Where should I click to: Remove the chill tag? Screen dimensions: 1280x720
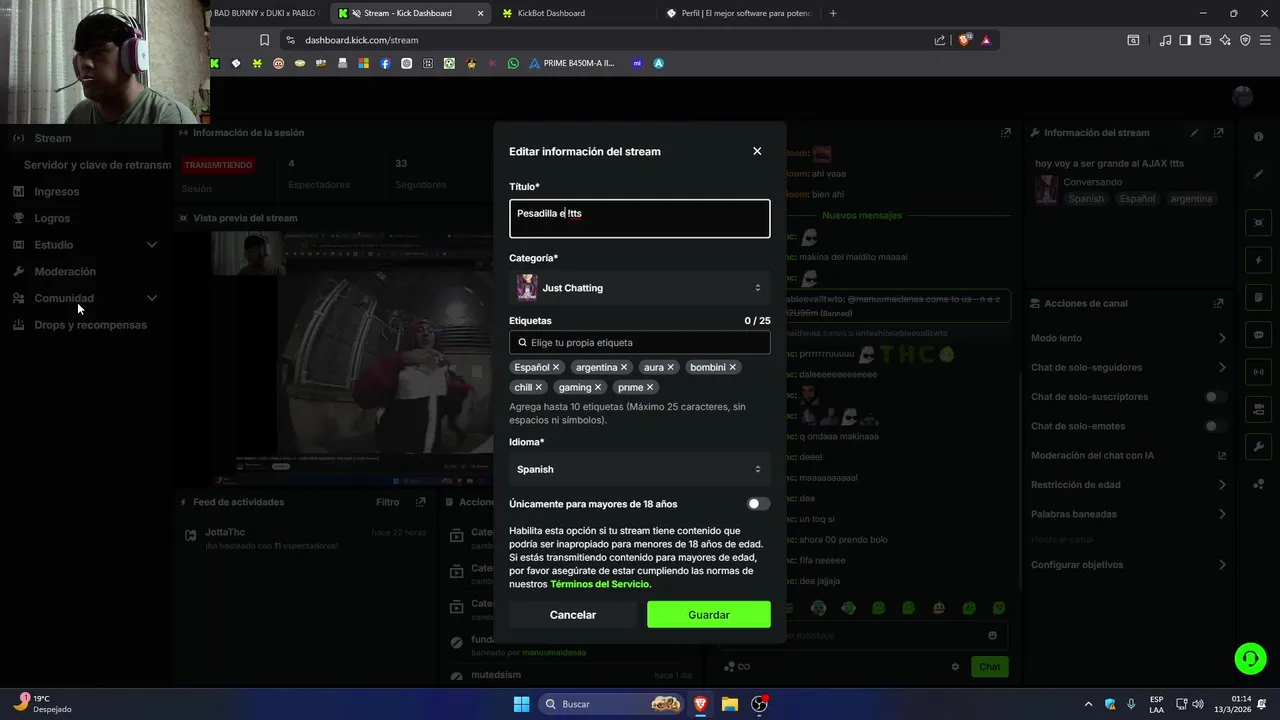pyautogui.click(x=538, y=387)
